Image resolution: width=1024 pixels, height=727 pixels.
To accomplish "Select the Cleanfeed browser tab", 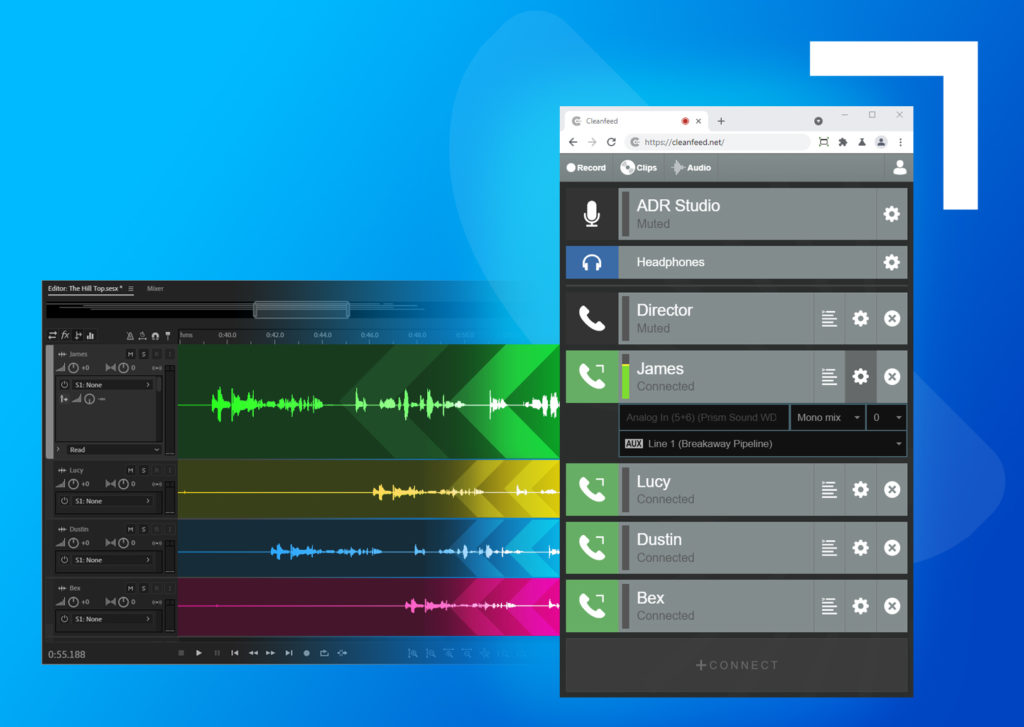I will (637, 121).
